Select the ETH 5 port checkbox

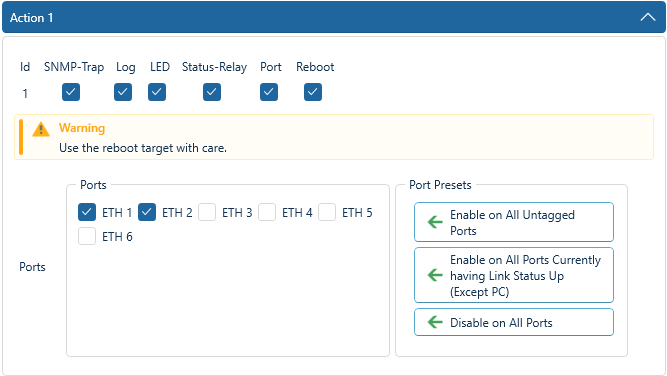pyautogui.click(x=327, y=212)
